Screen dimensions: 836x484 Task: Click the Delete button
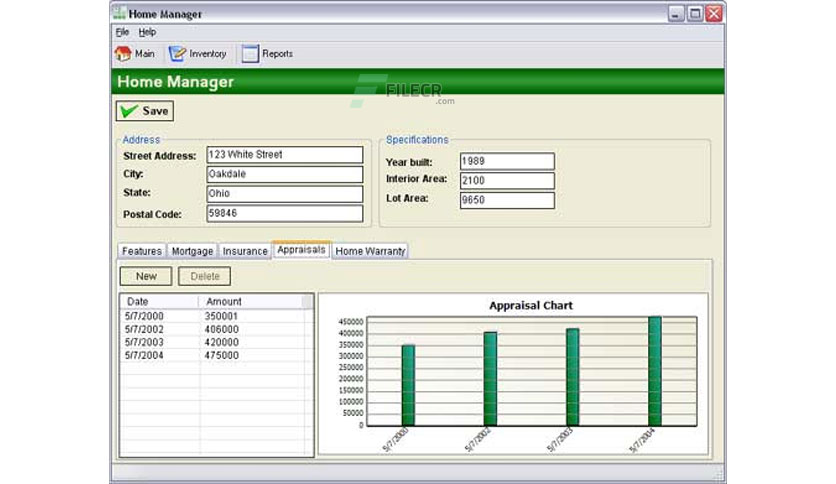tap(205, 276)
